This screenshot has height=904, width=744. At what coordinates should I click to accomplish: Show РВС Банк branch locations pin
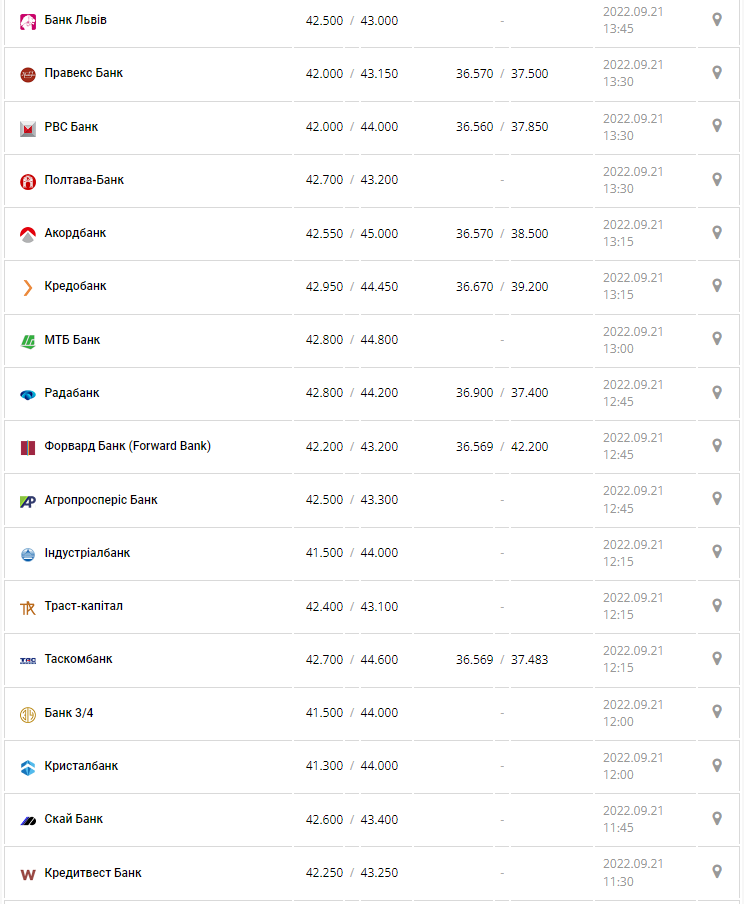coord(716,125)
